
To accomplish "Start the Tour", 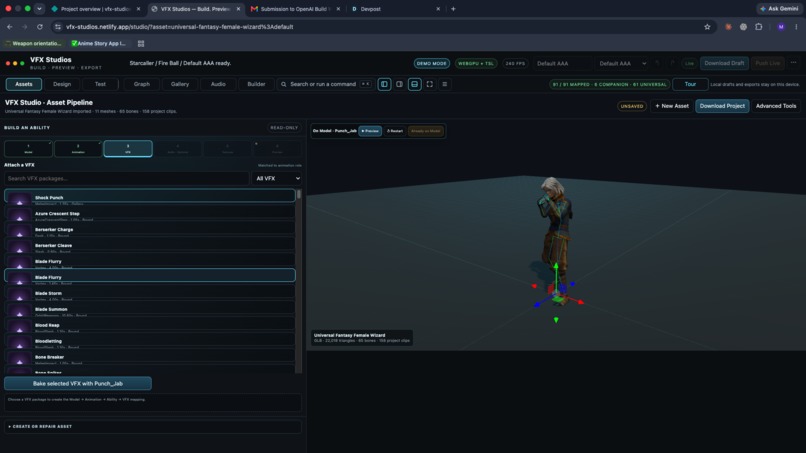I will [690, 84].
